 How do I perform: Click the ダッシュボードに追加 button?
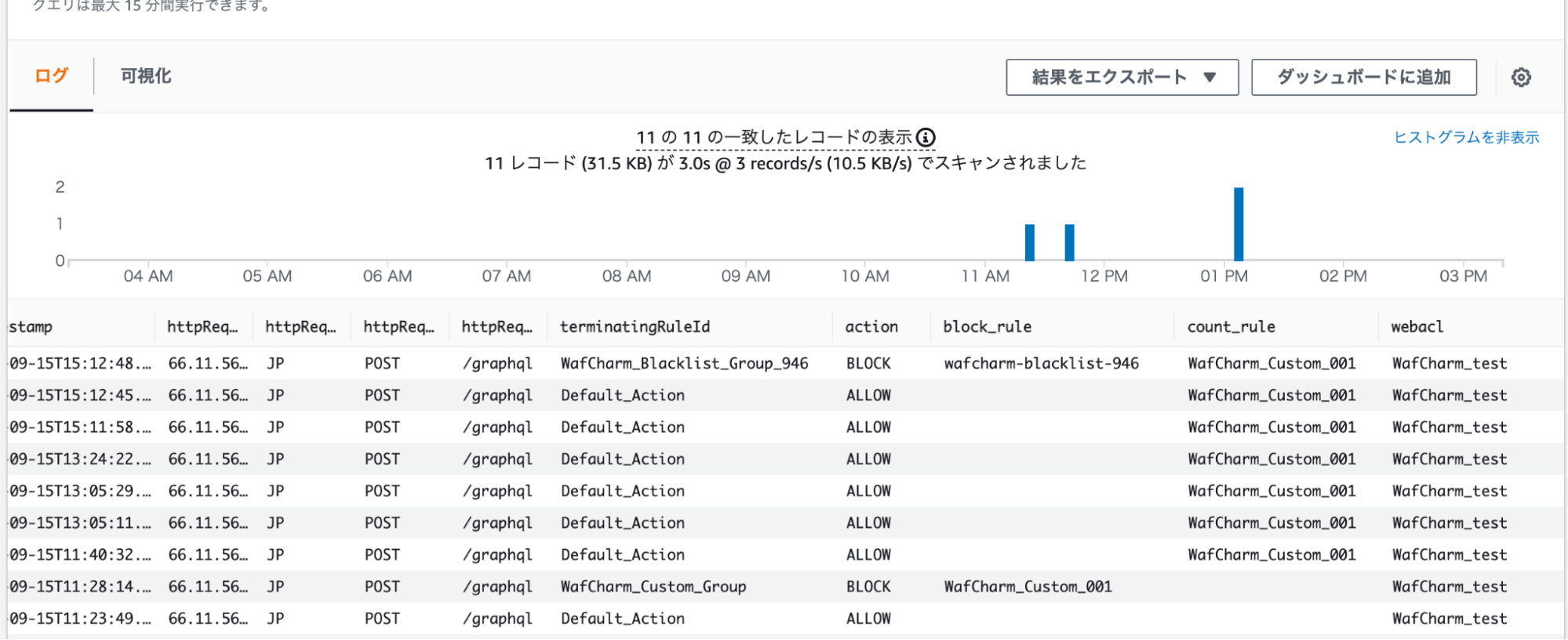tap(1364, 77)
